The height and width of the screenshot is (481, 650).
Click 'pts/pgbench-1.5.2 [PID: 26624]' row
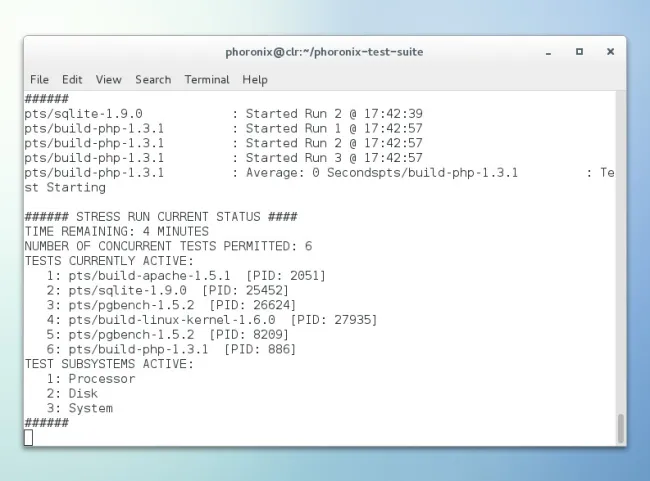click(171, 305)
